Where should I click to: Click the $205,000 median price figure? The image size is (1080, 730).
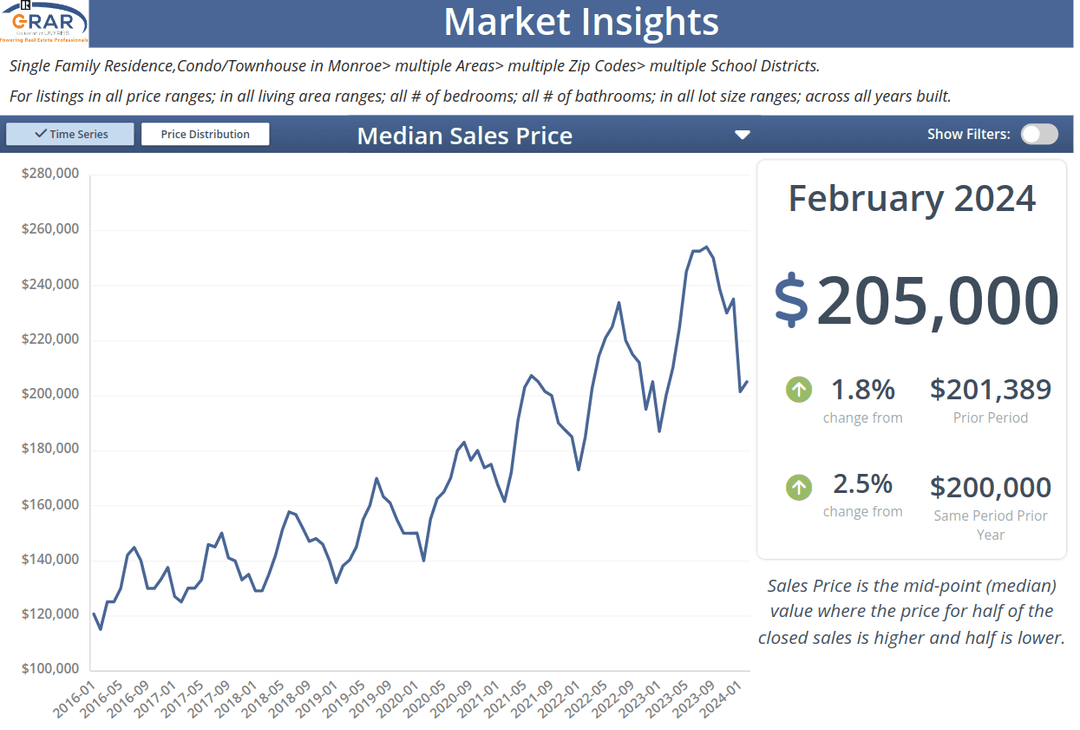pos(936,300)
